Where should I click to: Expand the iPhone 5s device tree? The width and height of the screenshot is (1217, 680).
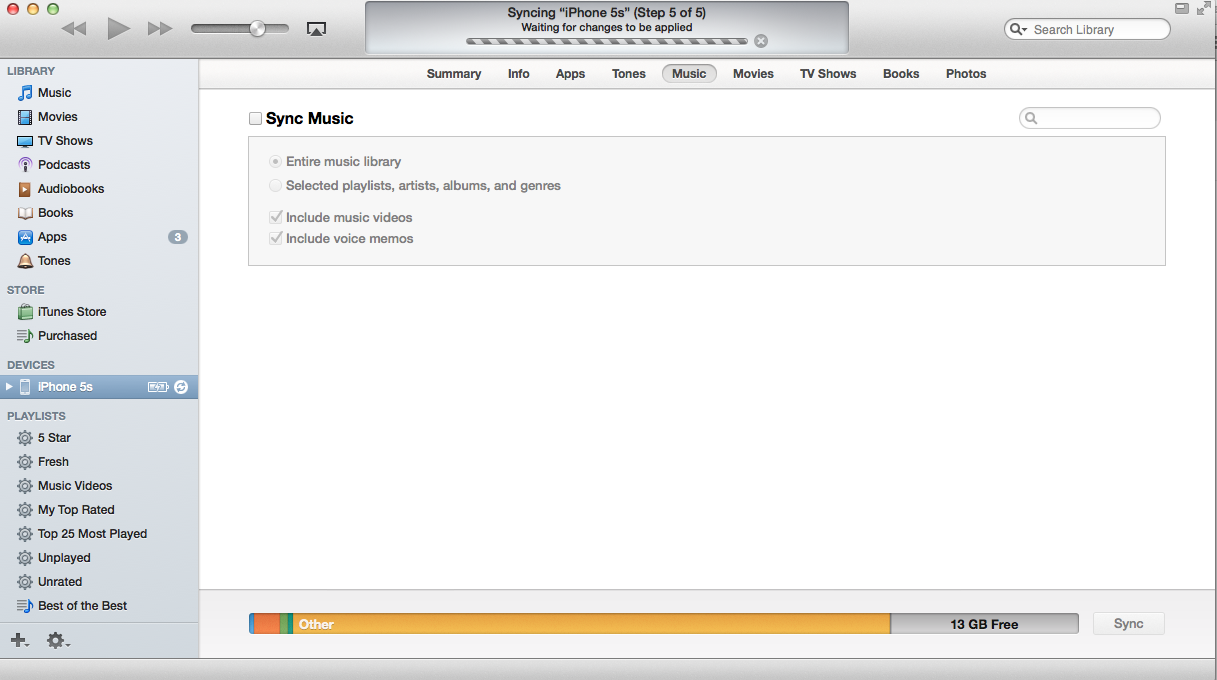[10, 387]
